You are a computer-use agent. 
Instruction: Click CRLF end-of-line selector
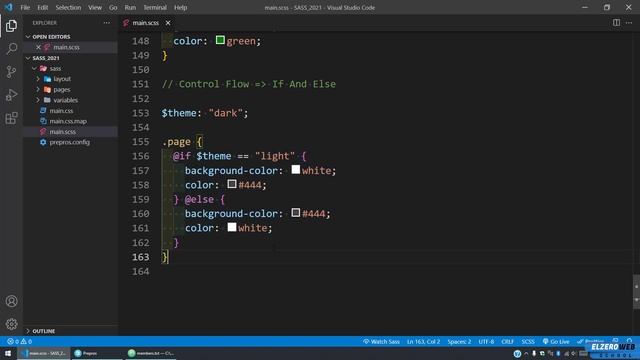click(x=508, y=342)
